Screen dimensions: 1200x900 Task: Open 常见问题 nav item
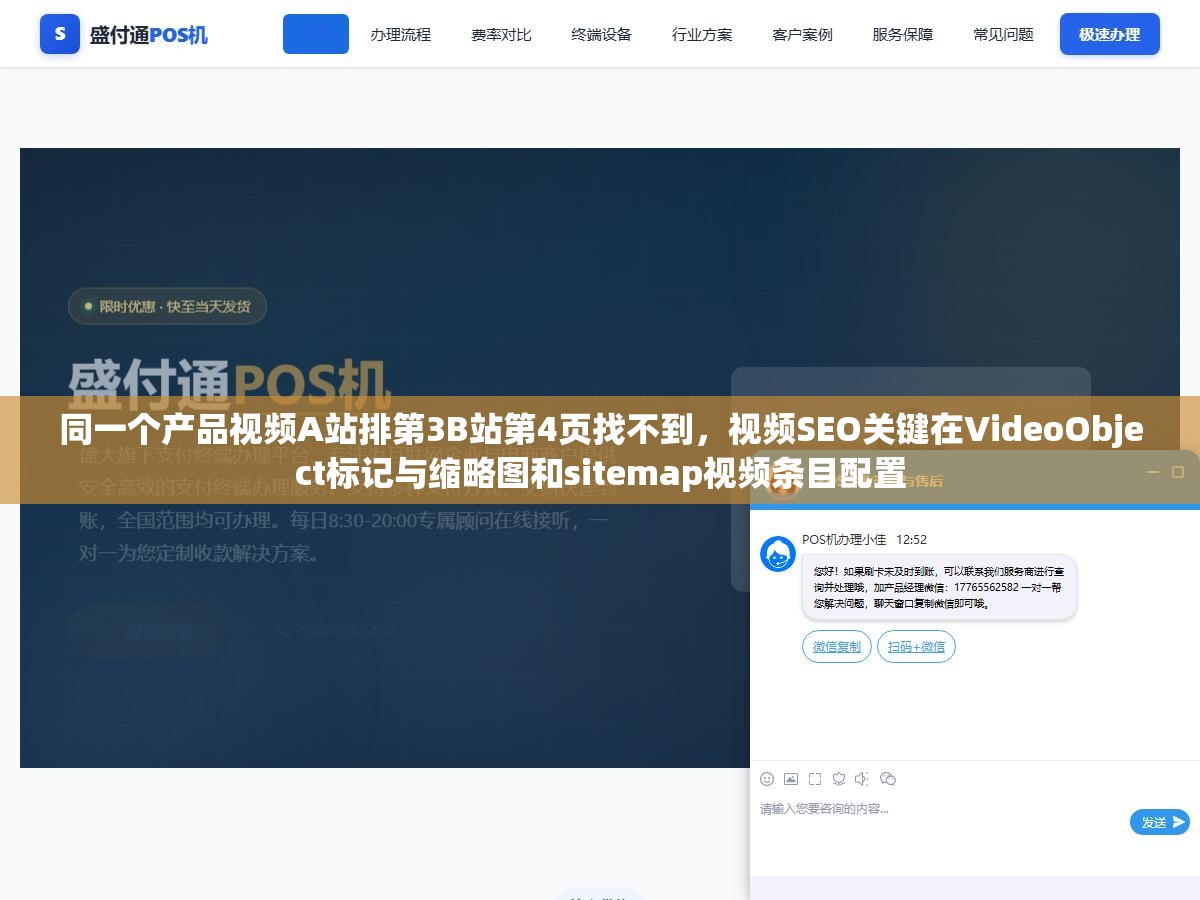(x=1003, y=34)
